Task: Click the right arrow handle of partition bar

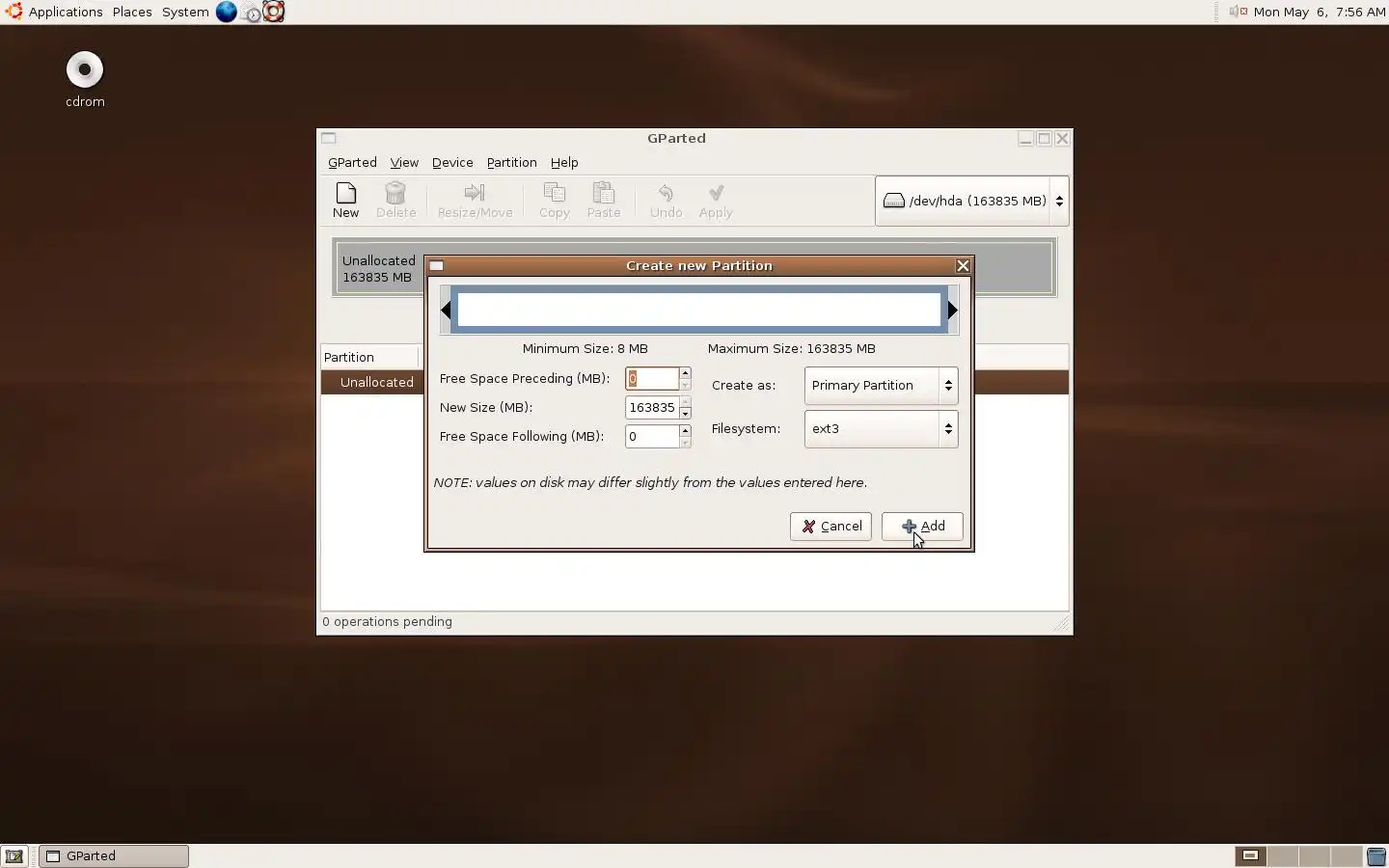Action: point(953,310)
